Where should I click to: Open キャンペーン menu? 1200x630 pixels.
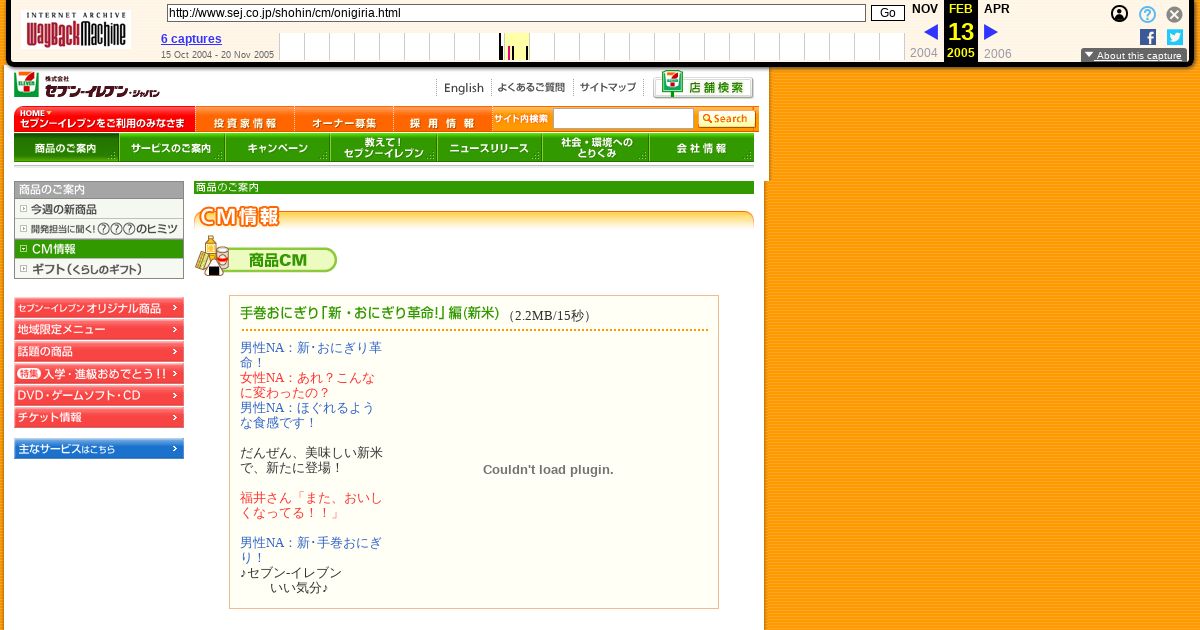pyautogui.click(x=278, y=148)
